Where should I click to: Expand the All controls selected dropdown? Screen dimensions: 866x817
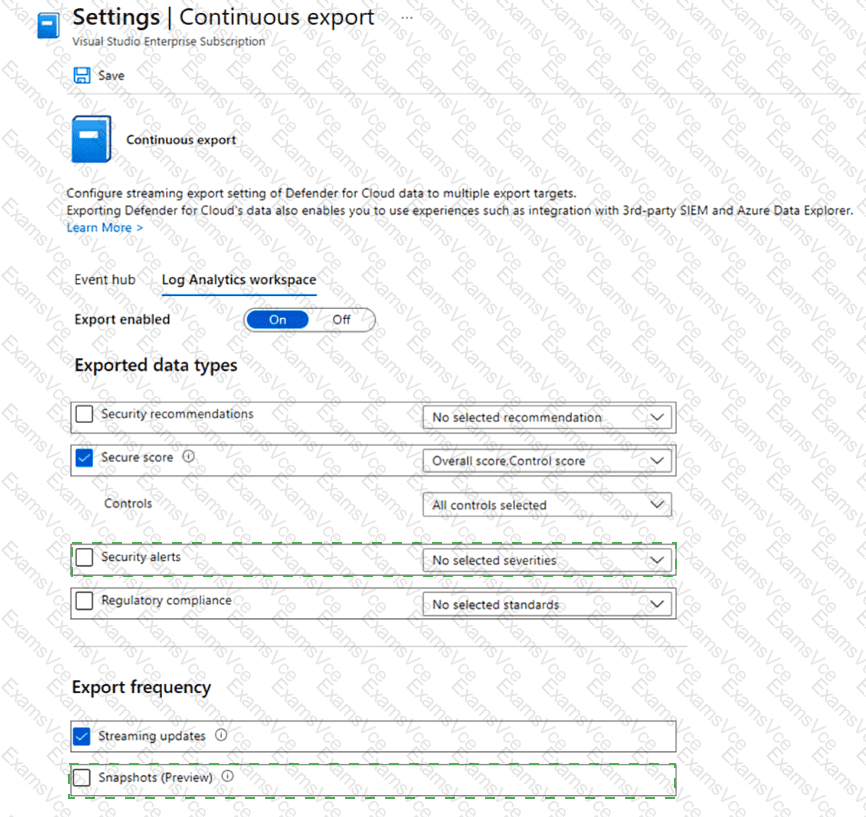pyautogui.click(x=546, y=505)
